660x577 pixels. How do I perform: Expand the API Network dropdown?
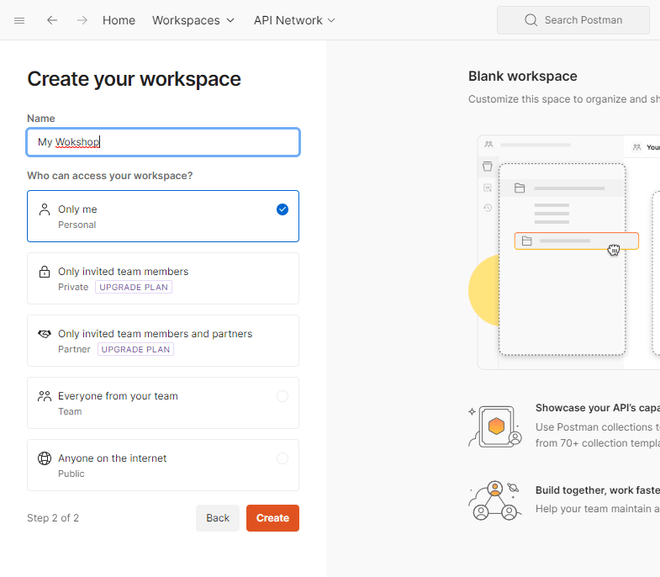(x=294, y=20)
